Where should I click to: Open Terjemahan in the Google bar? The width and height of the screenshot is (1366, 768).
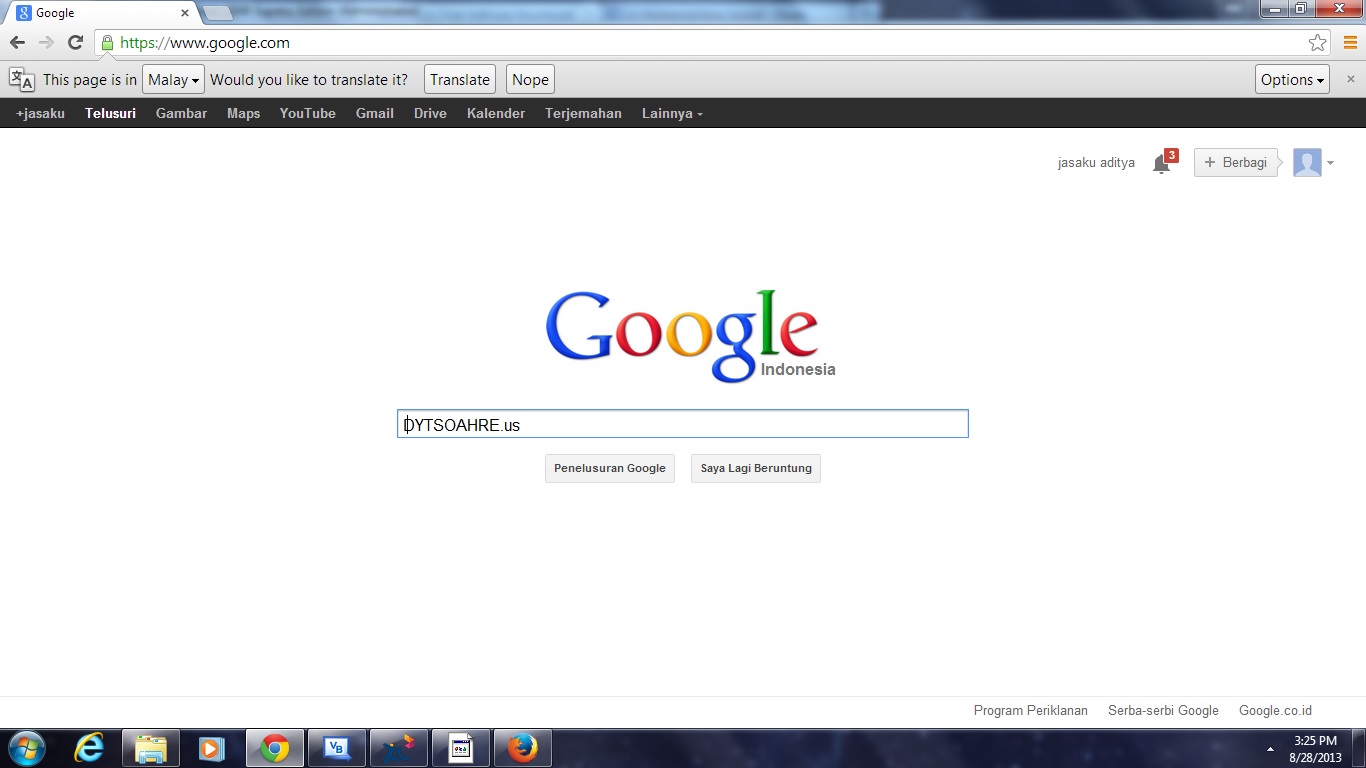(583, 113)
